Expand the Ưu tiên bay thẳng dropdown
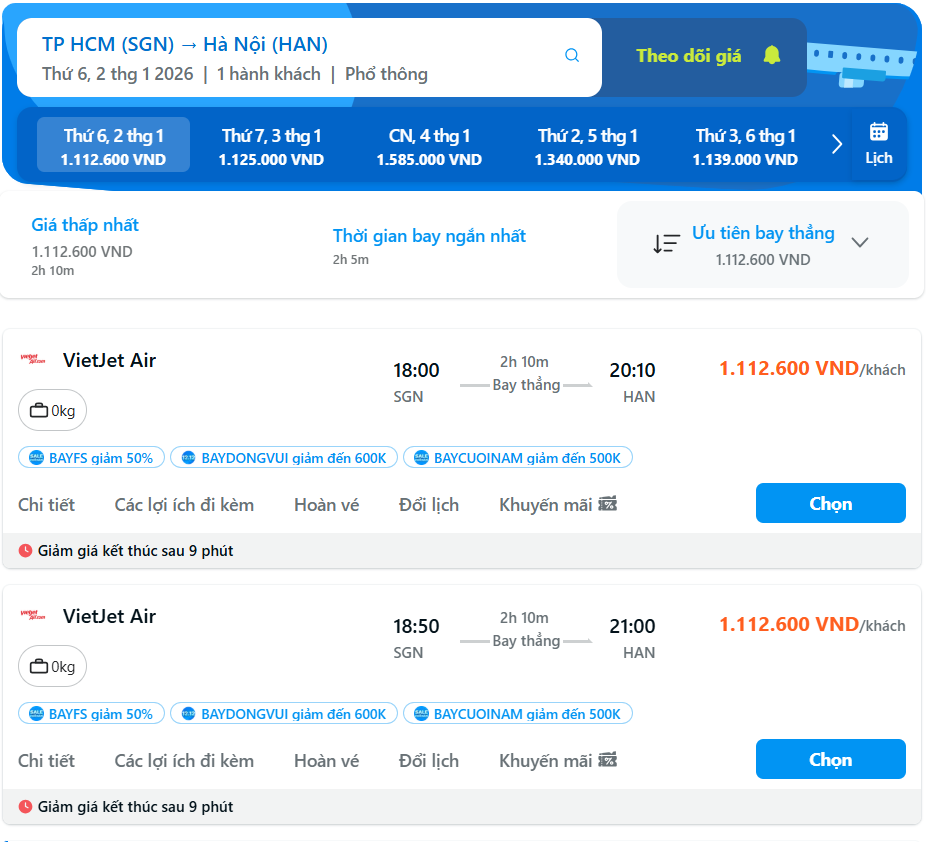This screenshot has height=842, width=926. pos(859,243)
